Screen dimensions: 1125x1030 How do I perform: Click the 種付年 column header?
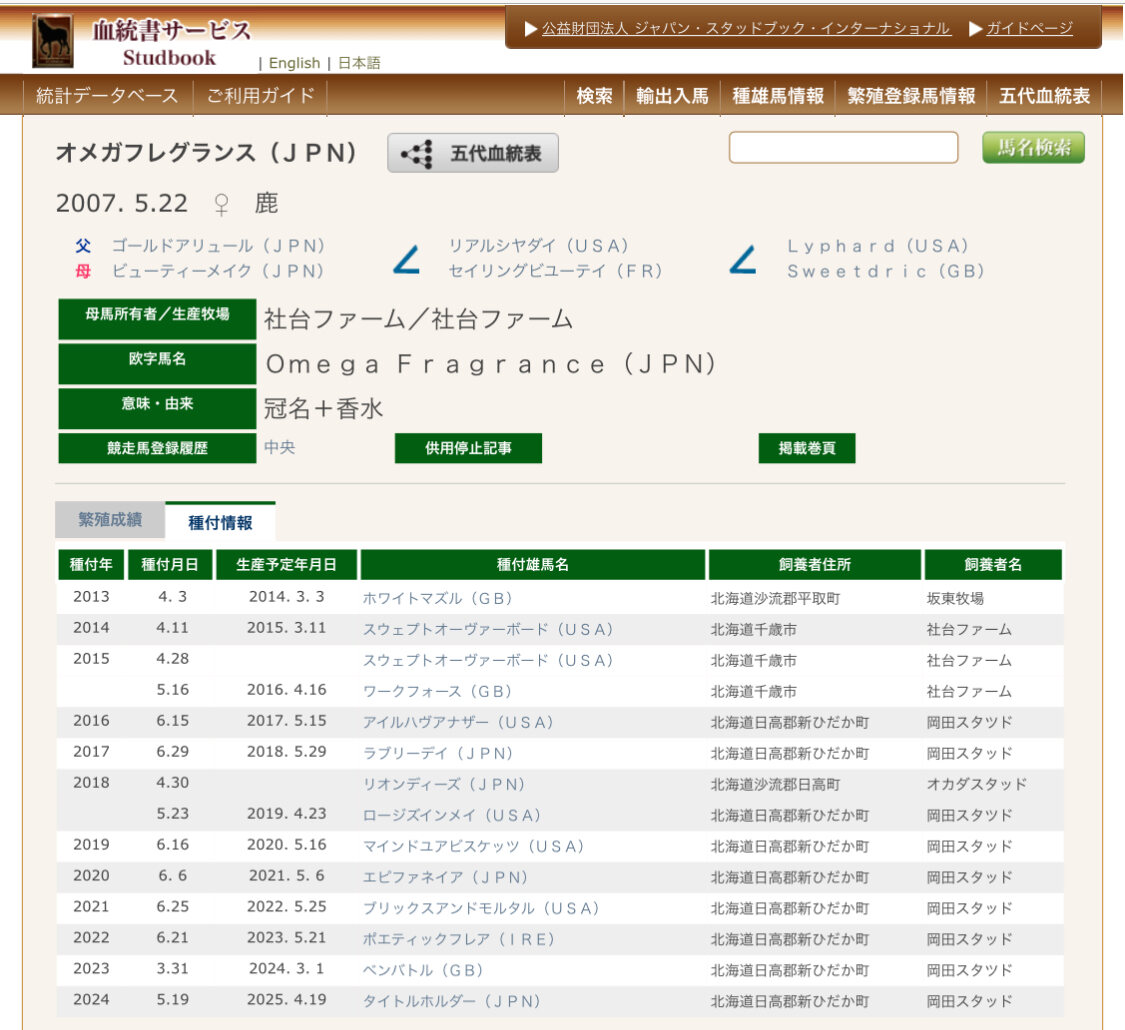[91, 564]
